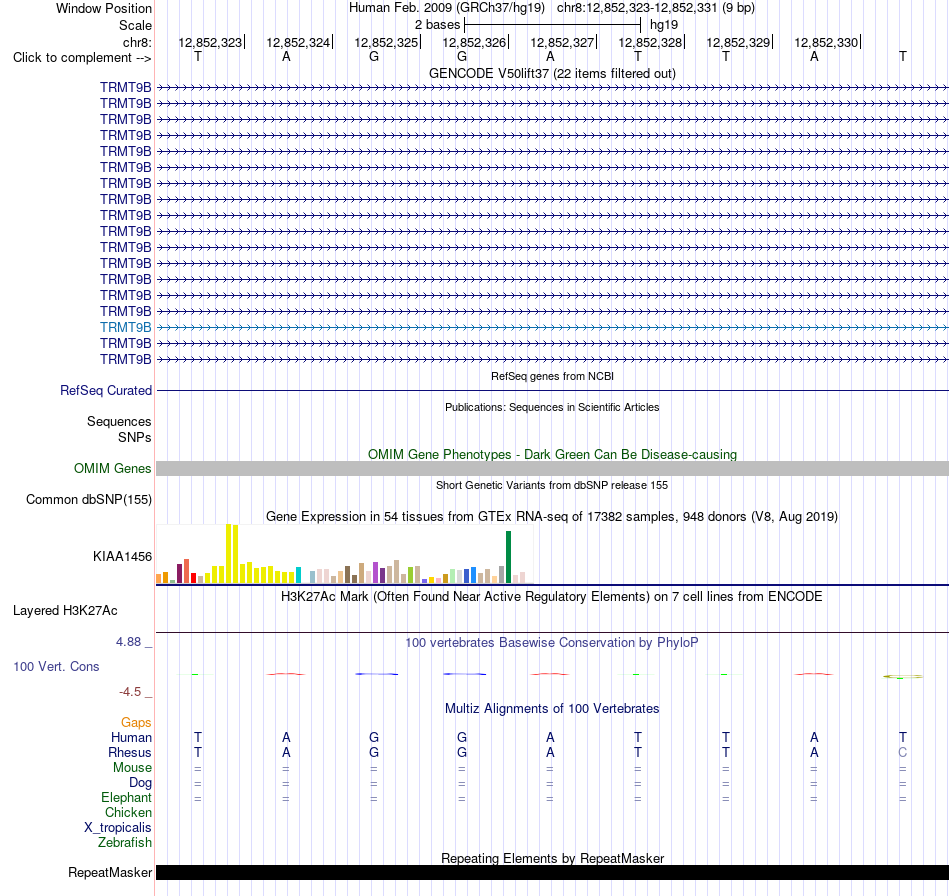Click the Layered H3K27Ac track label
This screenshot has height=896, width=950.
click(x=65, y=611)
